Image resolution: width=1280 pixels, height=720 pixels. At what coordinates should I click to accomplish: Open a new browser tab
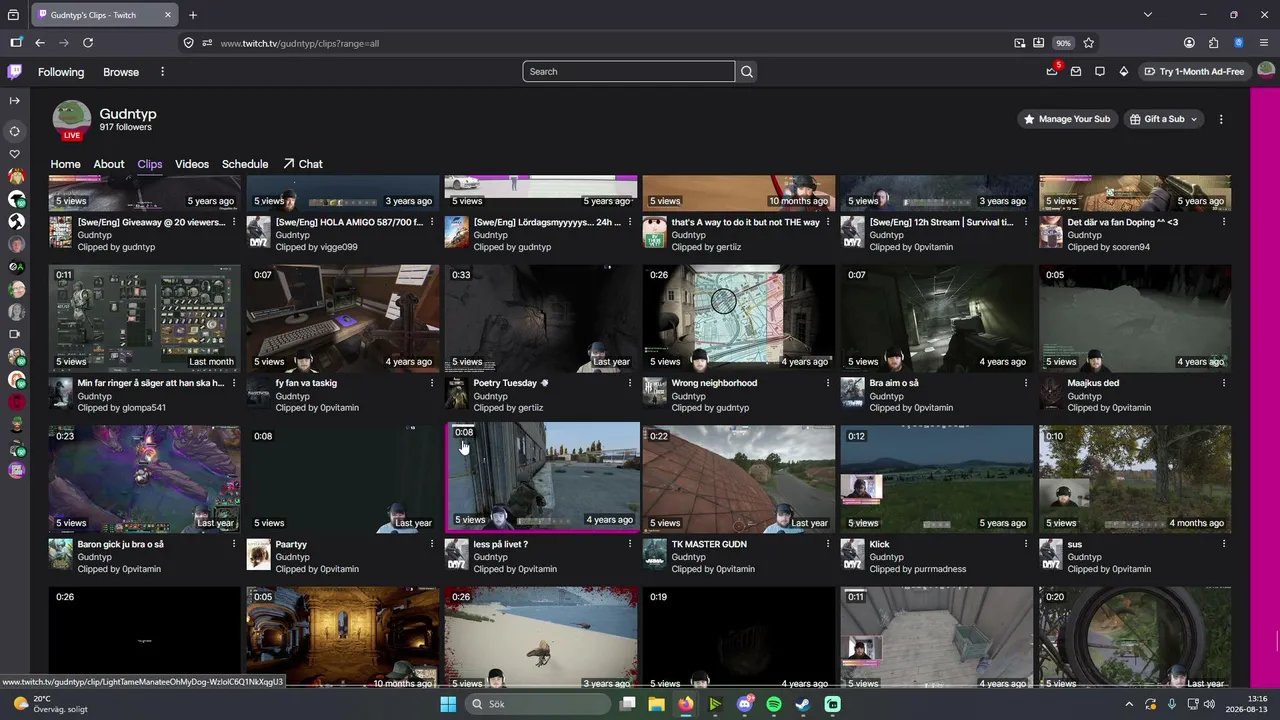193,15
